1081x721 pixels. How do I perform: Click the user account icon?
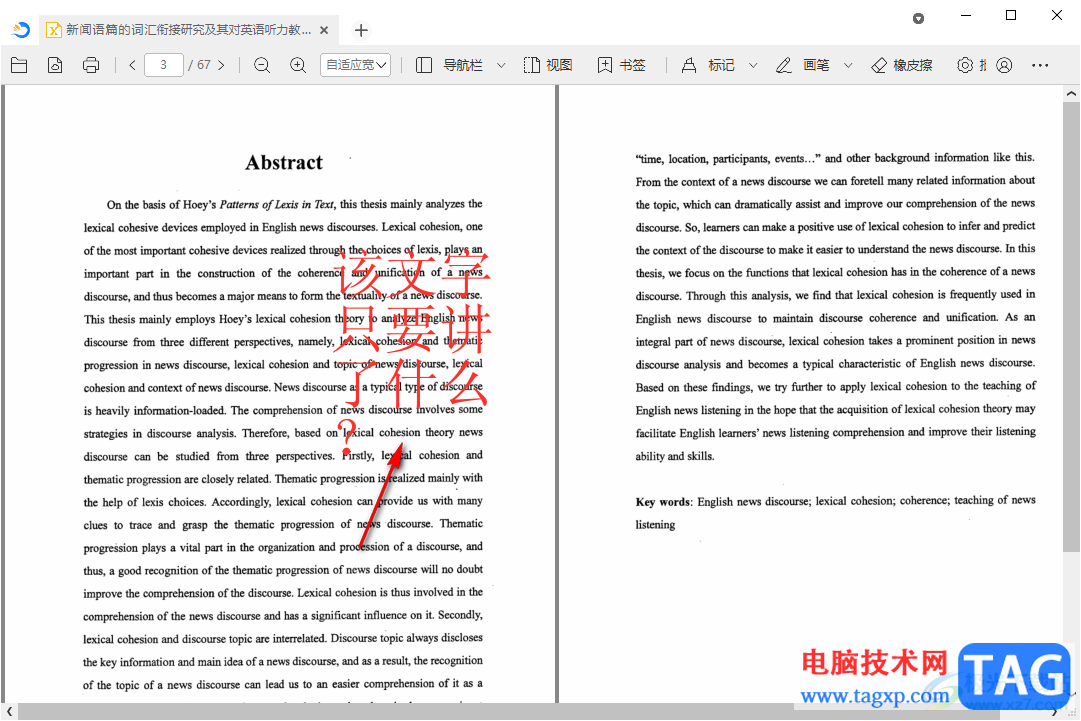point(1004,65)
